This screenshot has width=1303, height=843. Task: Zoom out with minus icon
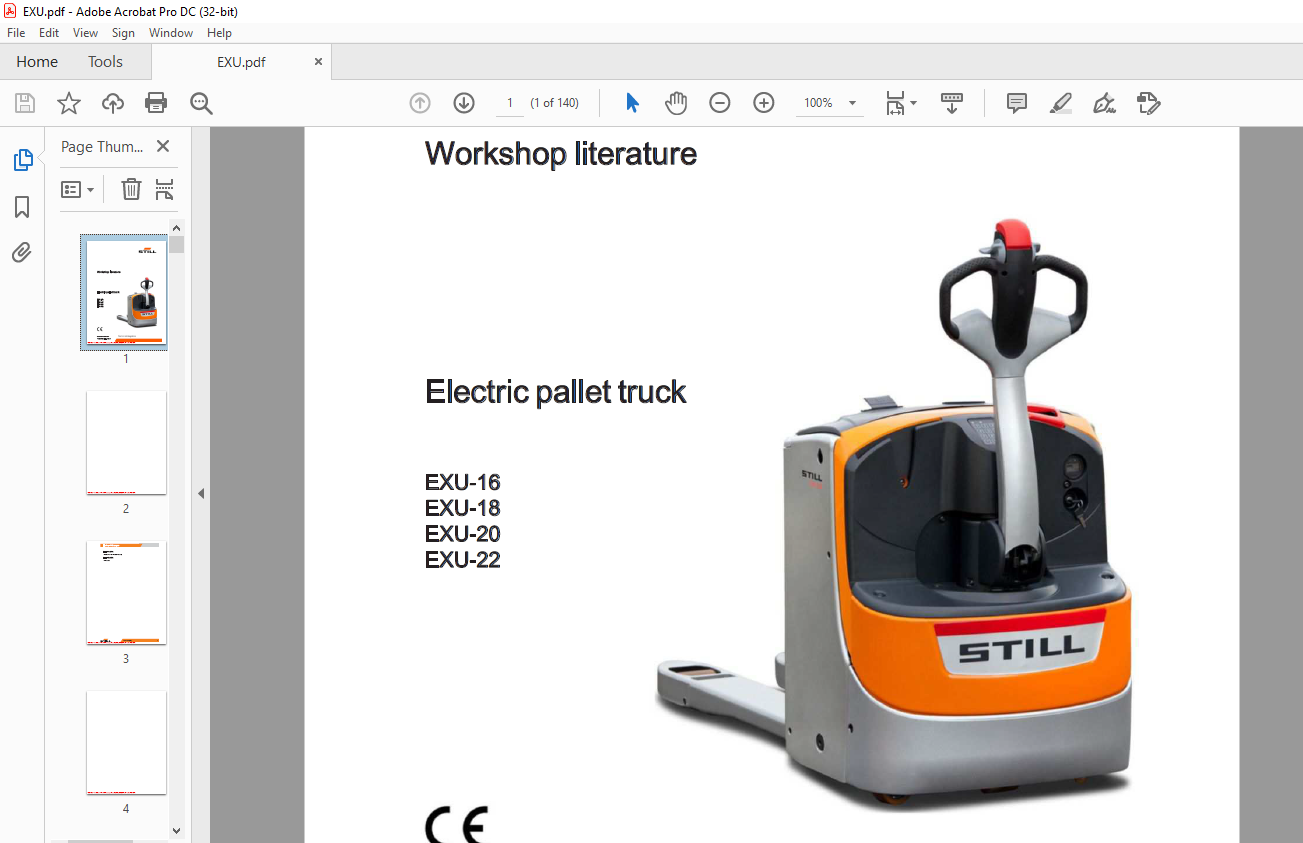click(720, 103)
